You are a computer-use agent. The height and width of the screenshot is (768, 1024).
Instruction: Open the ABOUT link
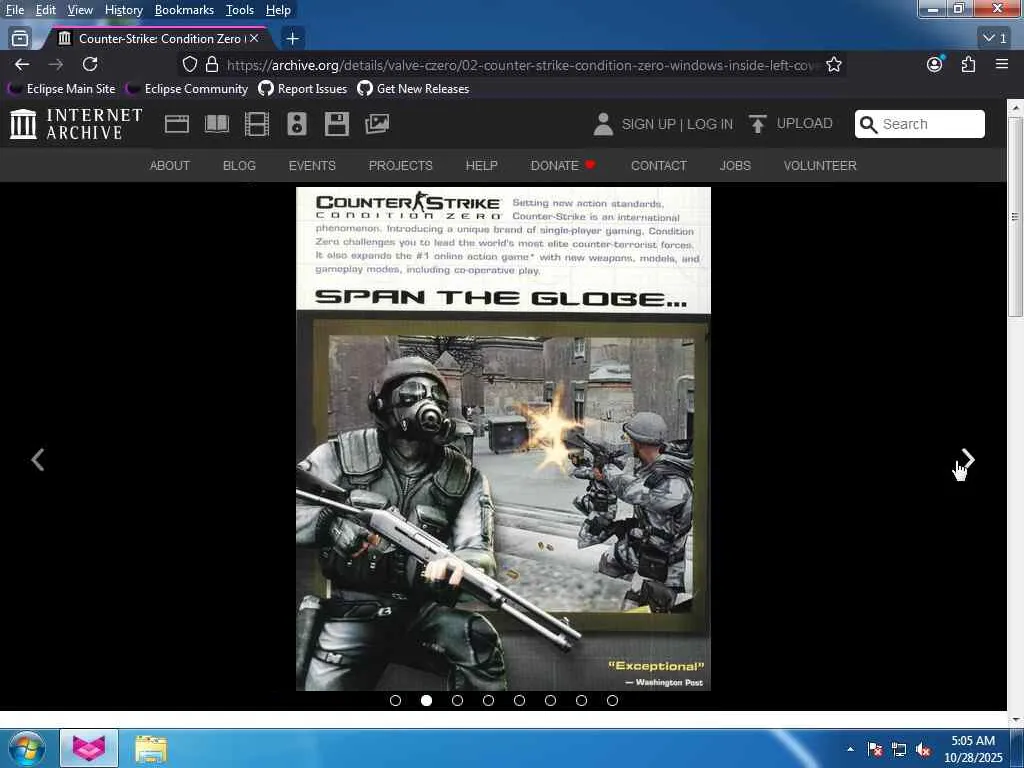coord(170,166)
